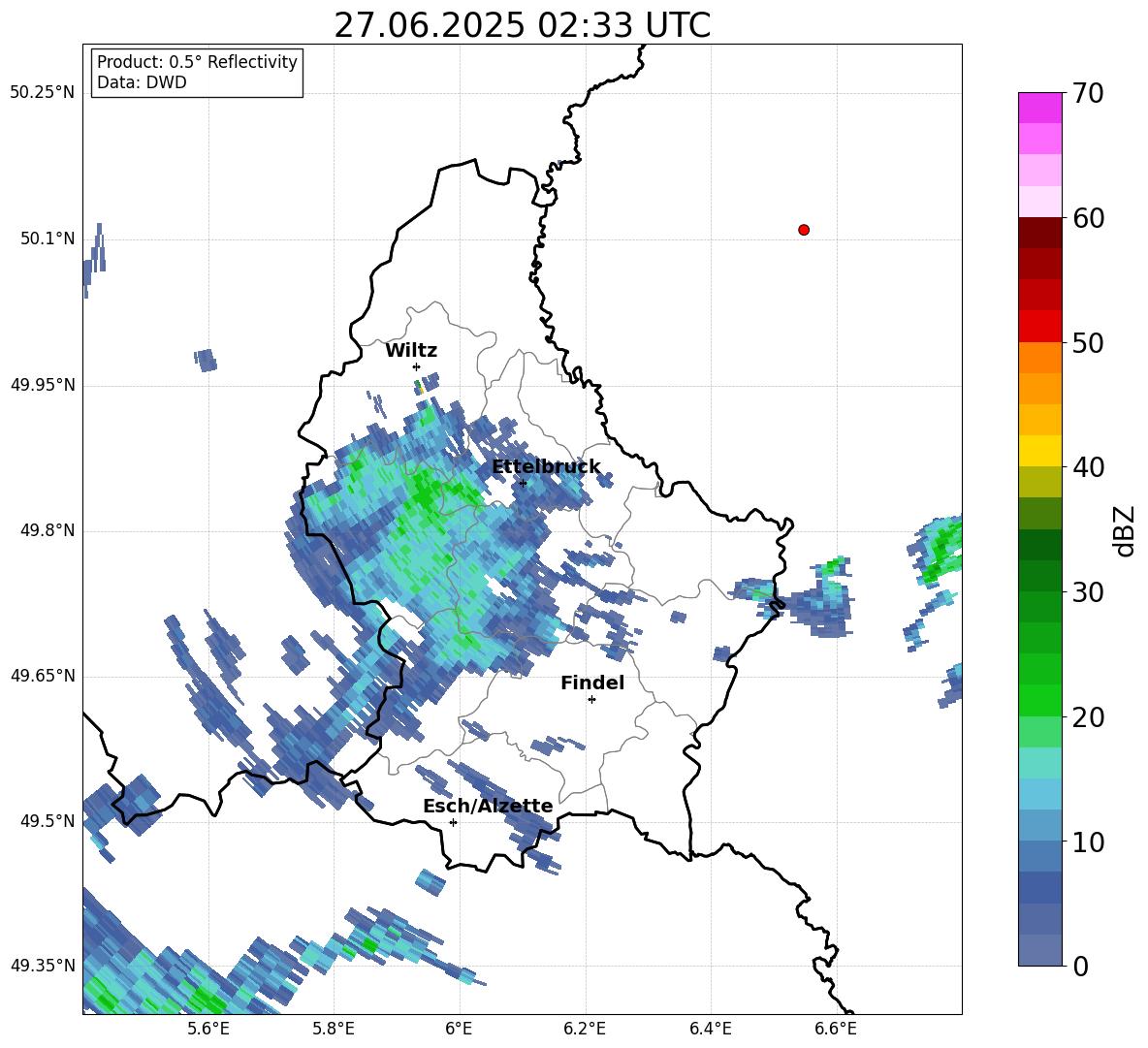Click the bright green colorbar segment above 20
This screenshot has height=1048, width=1148.
1039,700
